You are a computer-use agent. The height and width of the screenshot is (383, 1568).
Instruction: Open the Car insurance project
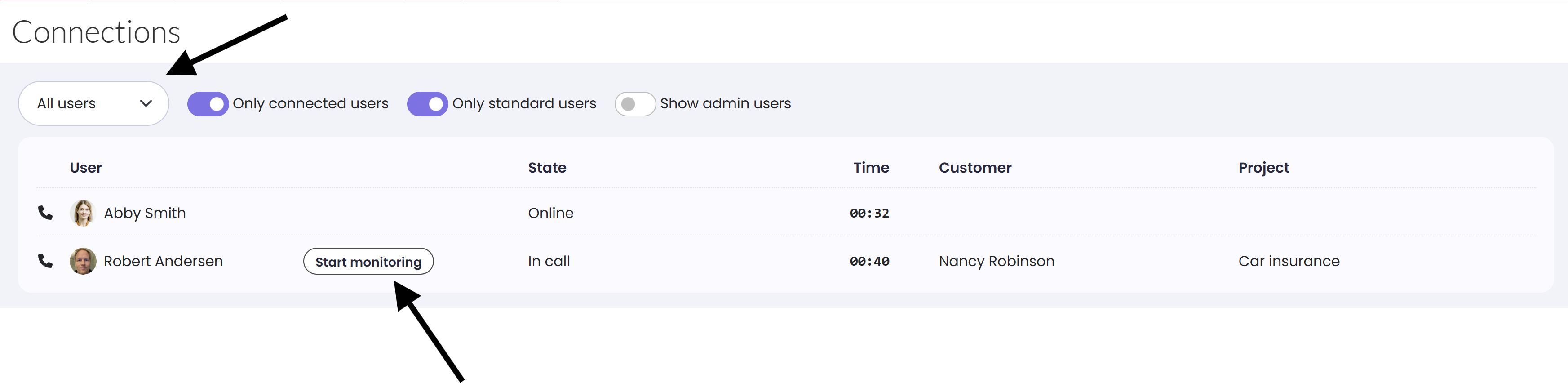[1289, 261]
